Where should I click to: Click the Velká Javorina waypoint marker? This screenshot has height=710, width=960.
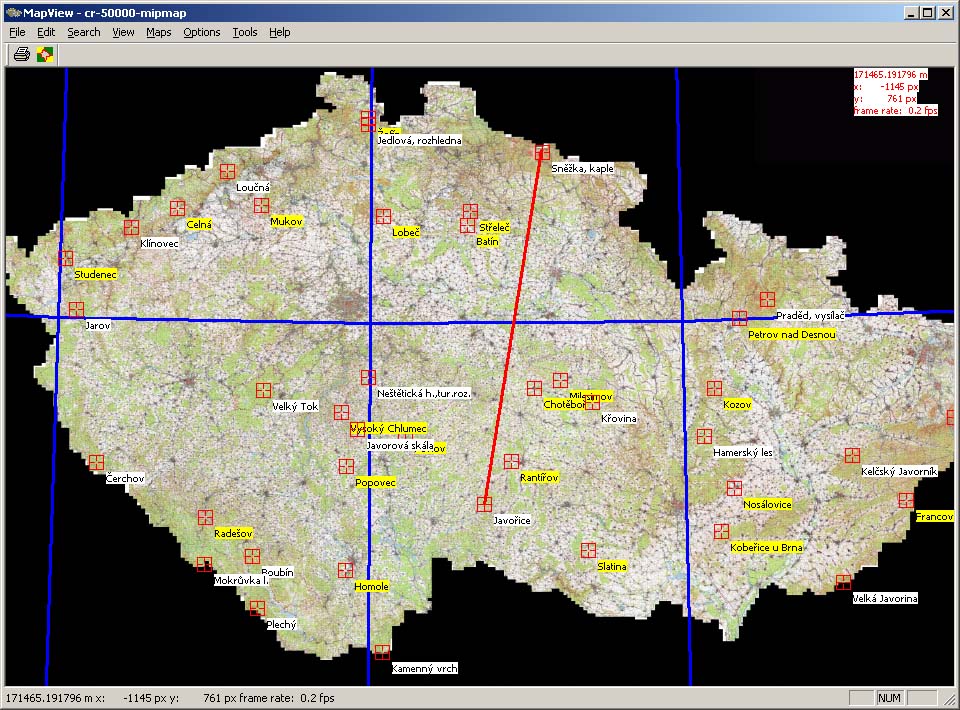point(843,582)
